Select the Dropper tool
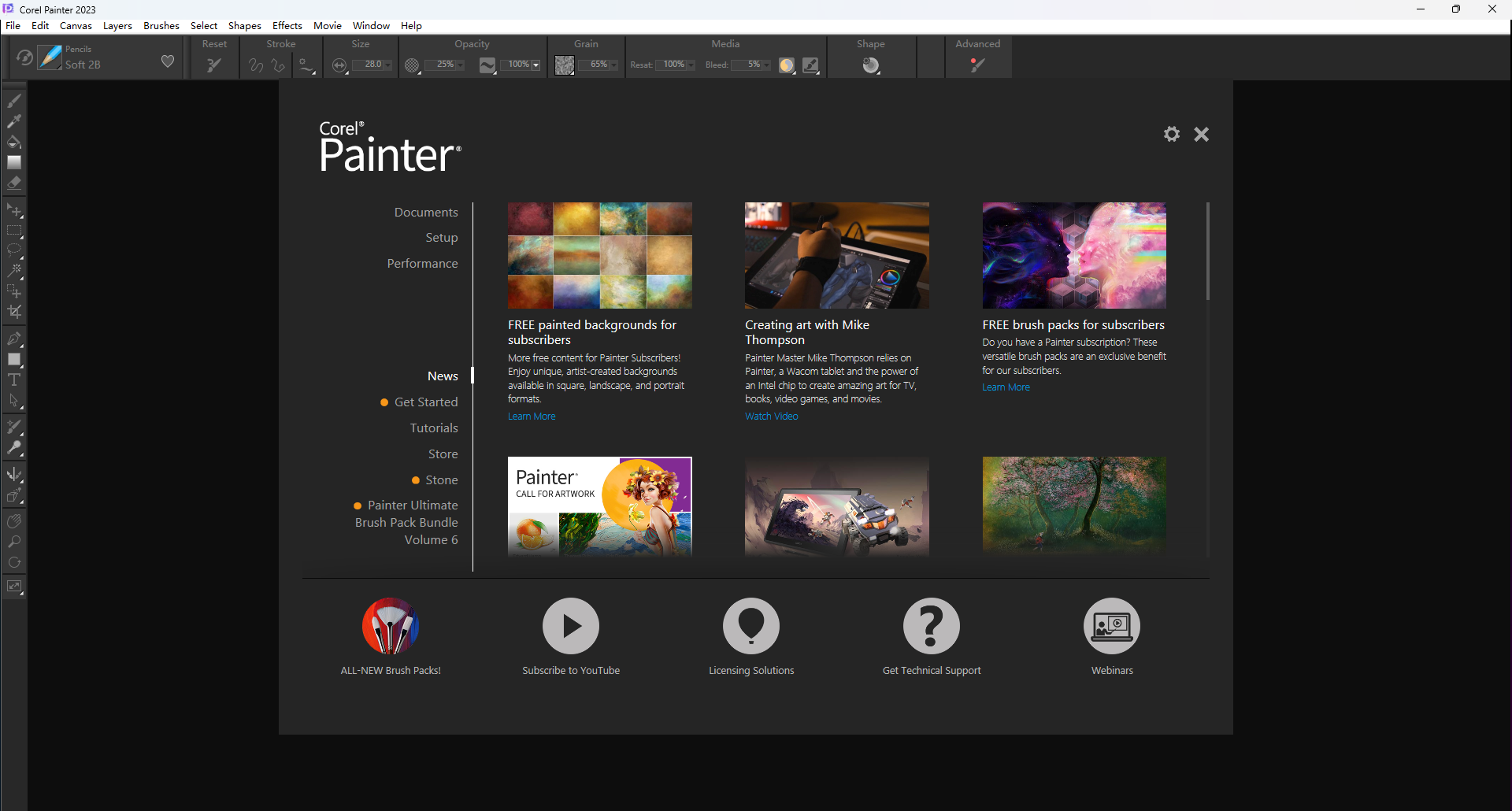1512x811 pixels. (14, 121)
